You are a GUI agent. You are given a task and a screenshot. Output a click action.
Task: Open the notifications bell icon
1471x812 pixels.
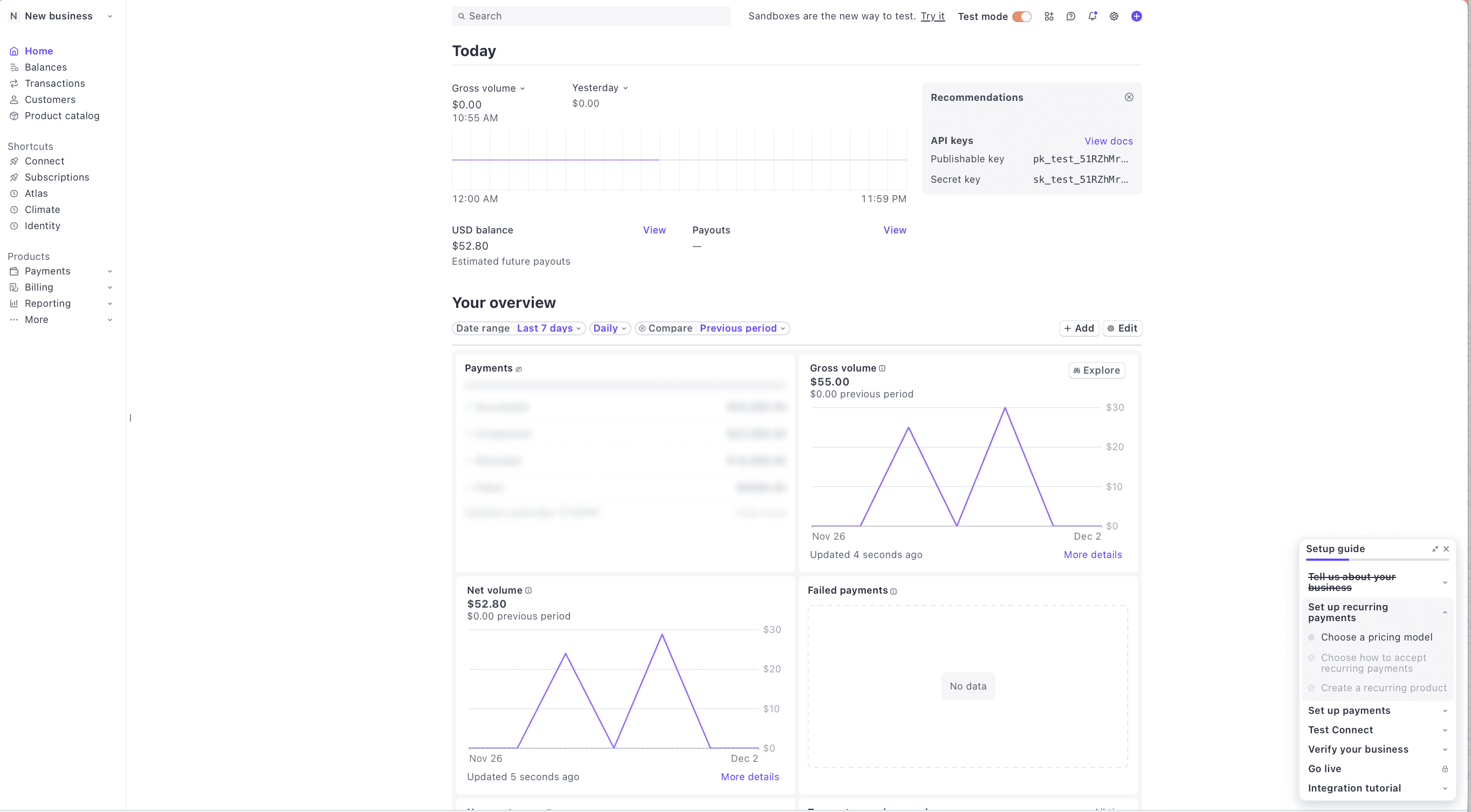[1092, 16]
